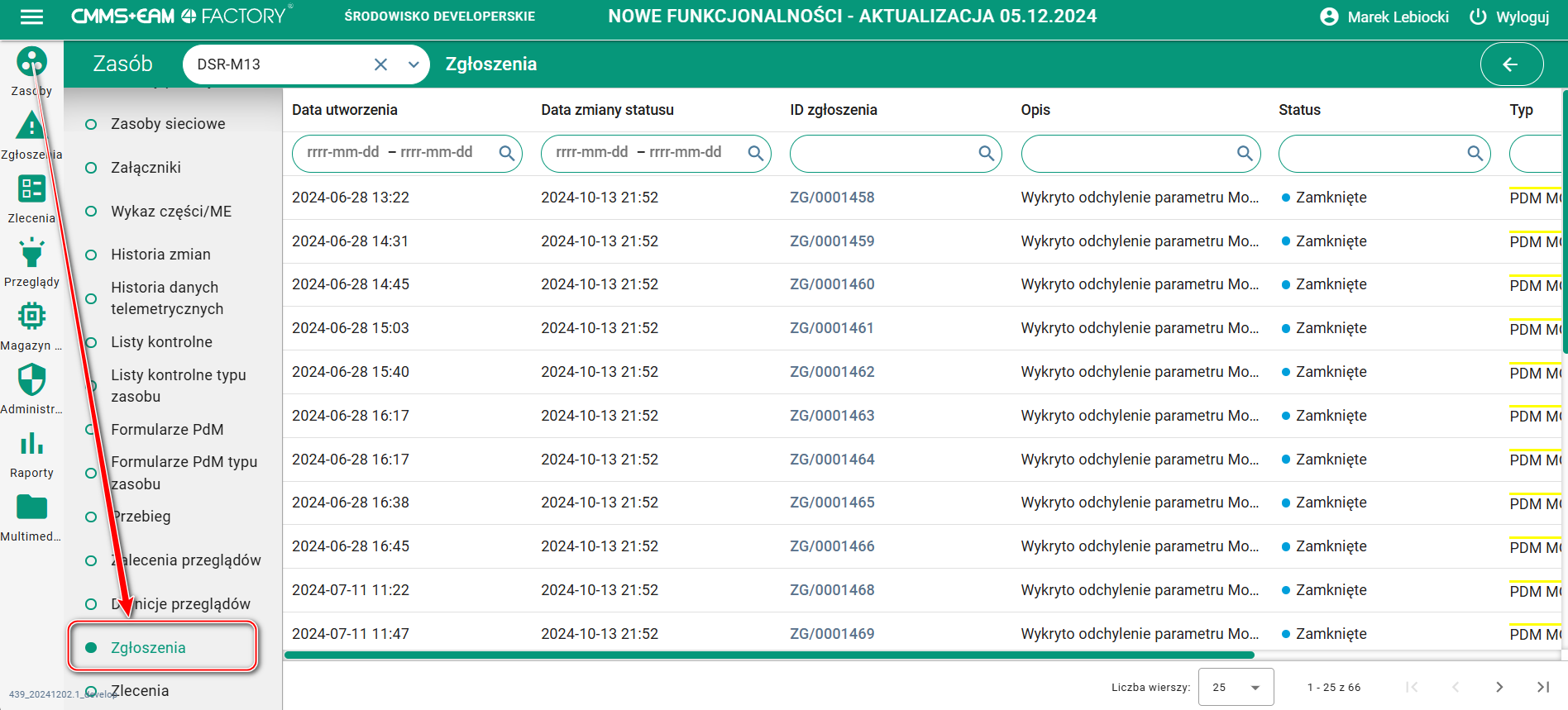1568x710 pixels.
Task: Open Zalecenia przeglądów section
Action: pyautogui.click(x=186, y=560)
